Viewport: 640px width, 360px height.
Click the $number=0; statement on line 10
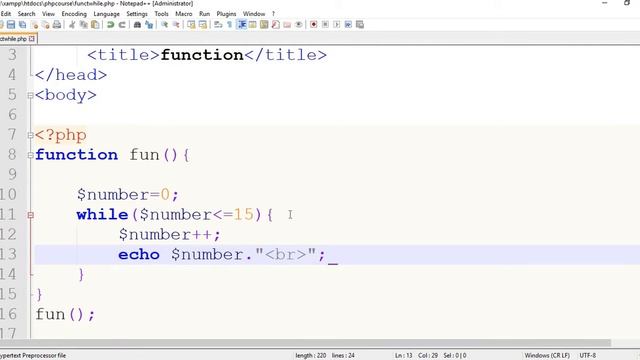click(128, 195)
